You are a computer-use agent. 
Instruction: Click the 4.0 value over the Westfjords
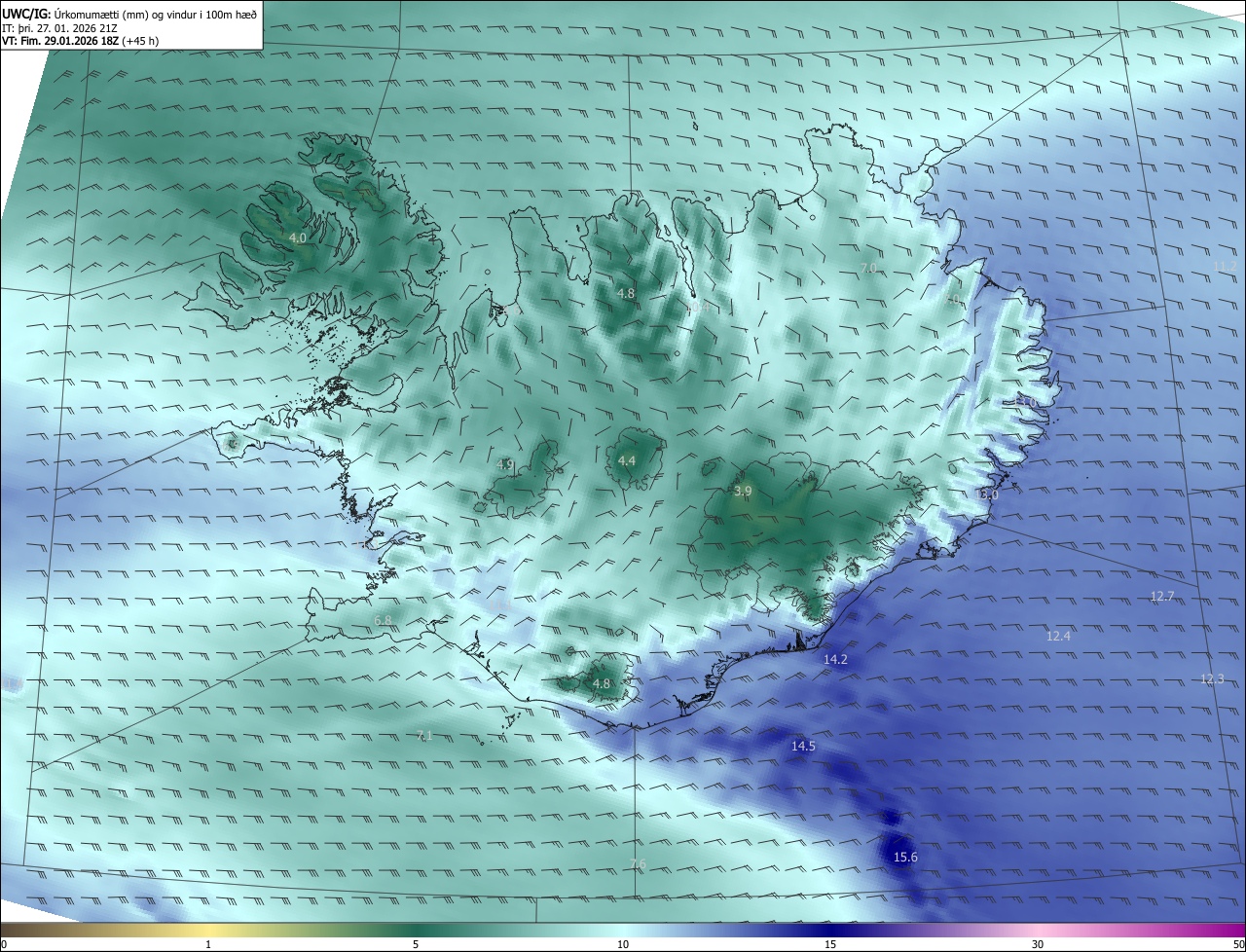[x=298, y=238]
